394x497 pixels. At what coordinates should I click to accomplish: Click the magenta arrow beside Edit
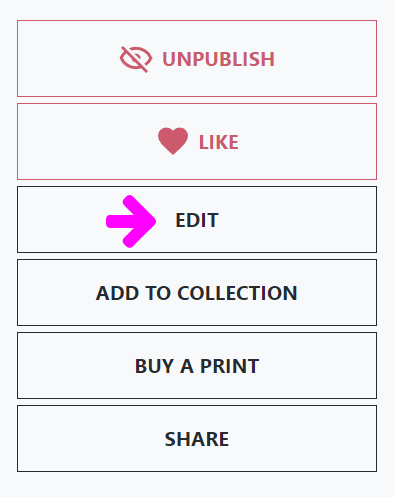click(x=131, y=222)
